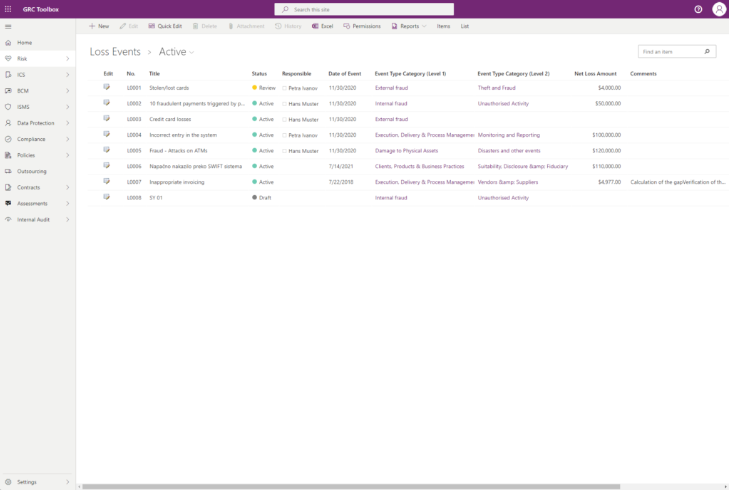
Task: Click the Contracts document icon
Action: pos(8,187)
